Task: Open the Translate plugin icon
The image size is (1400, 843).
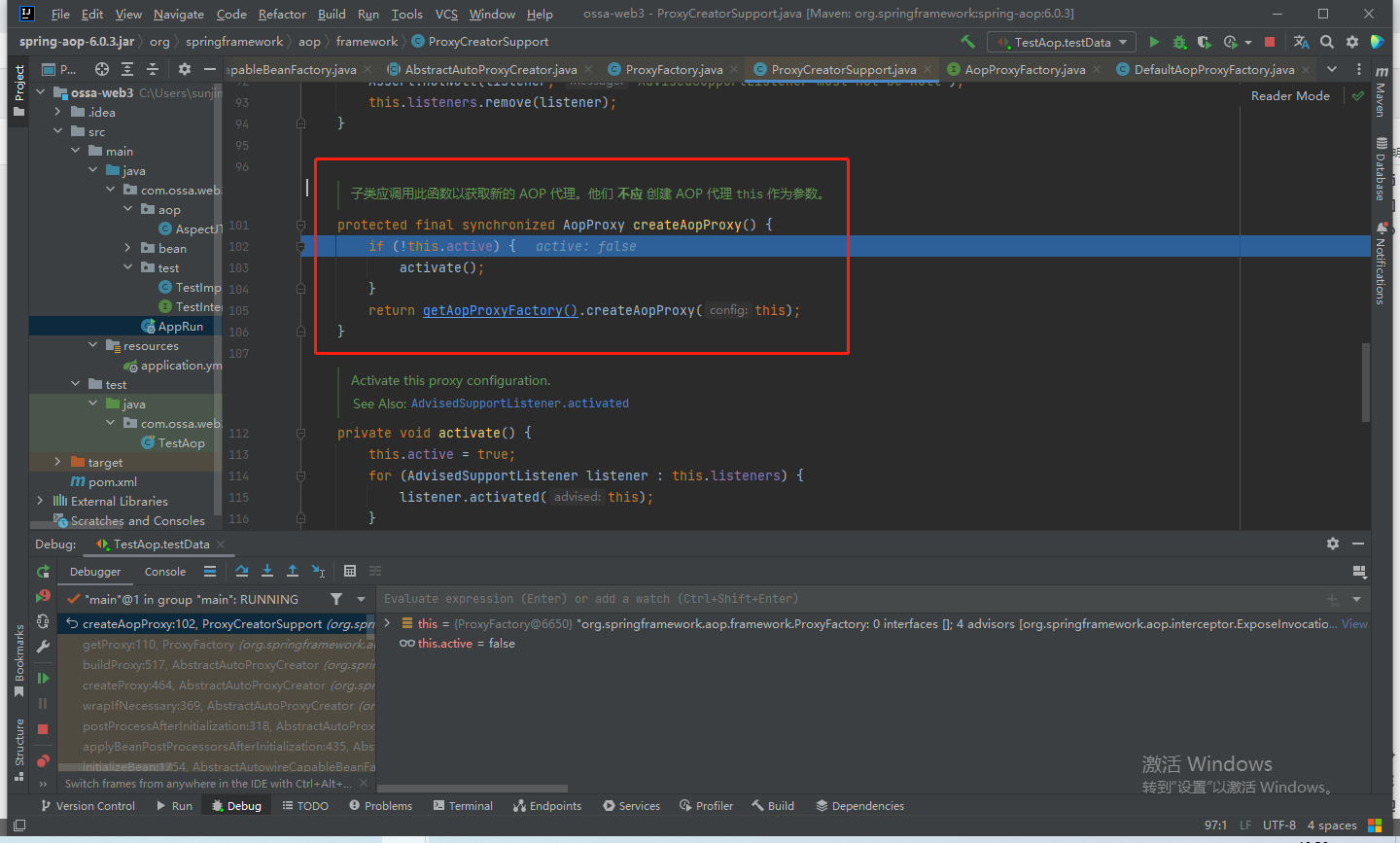Action: click(1301, 42)
